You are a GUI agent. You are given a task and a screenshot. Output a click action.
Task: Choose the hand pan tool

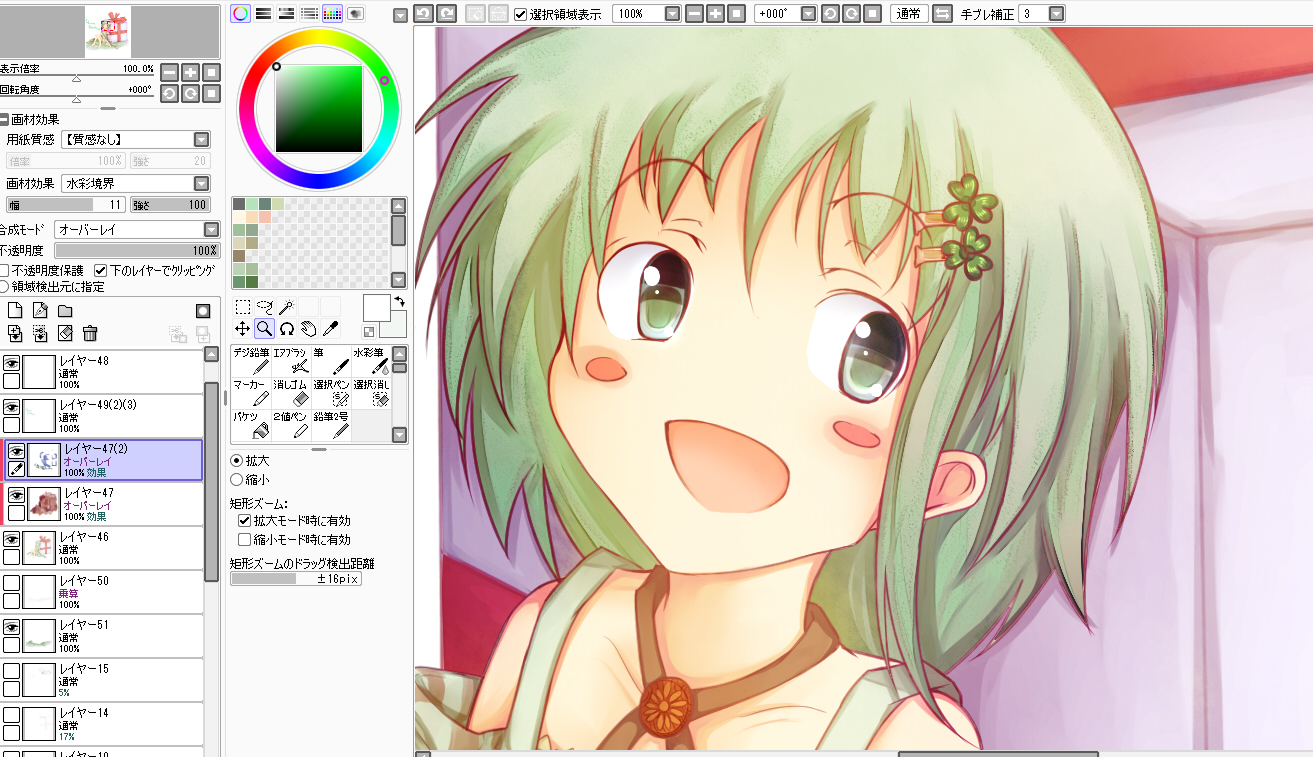[308, 328]
